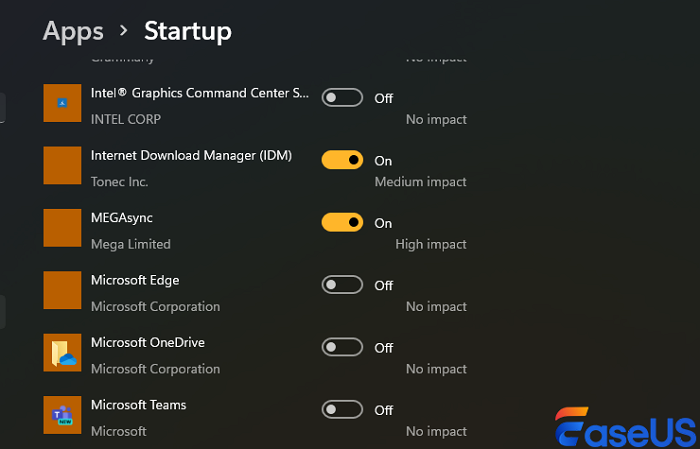Click the Microsoft publisher under Microsoft Teams
This screenshot has width=700, height=449.
[118, 432]
